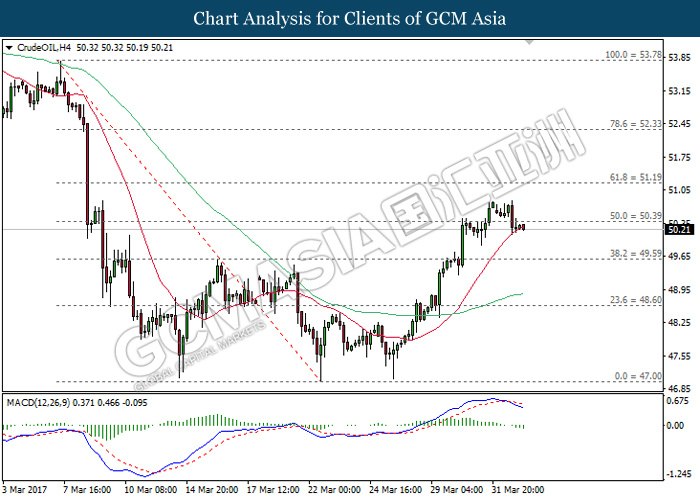Click the 53.15 price axis value
Image resolution: width=700 pixels, height=500 pixels.
pos(679,91)
